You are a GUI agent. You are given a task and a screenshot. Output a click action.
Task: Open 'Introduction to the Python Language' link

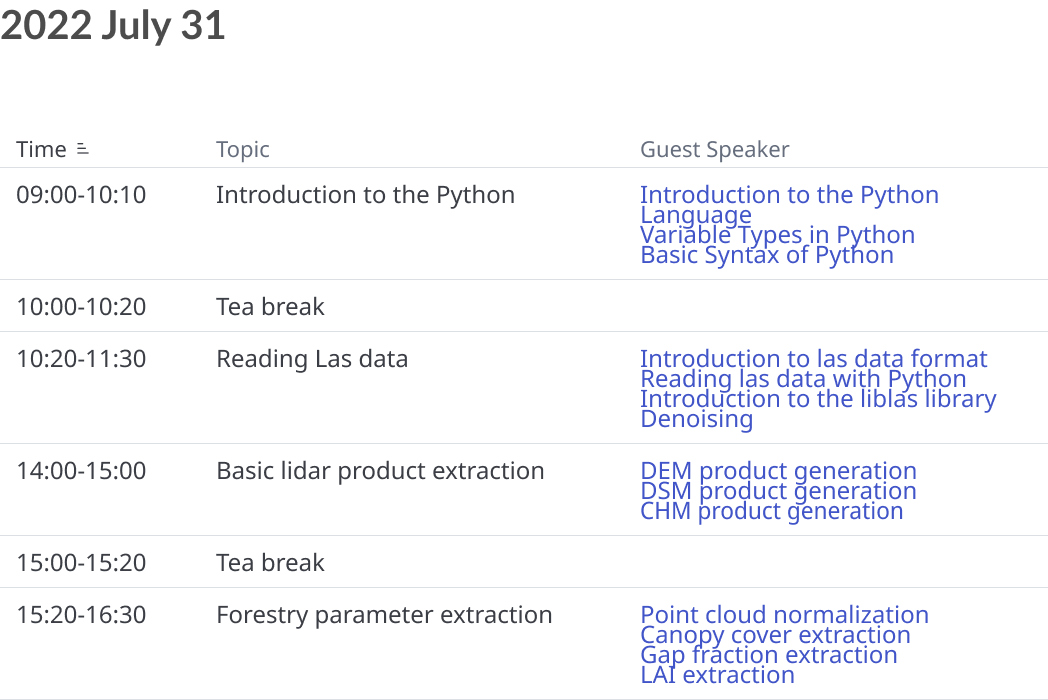click(x=789, y=205)
